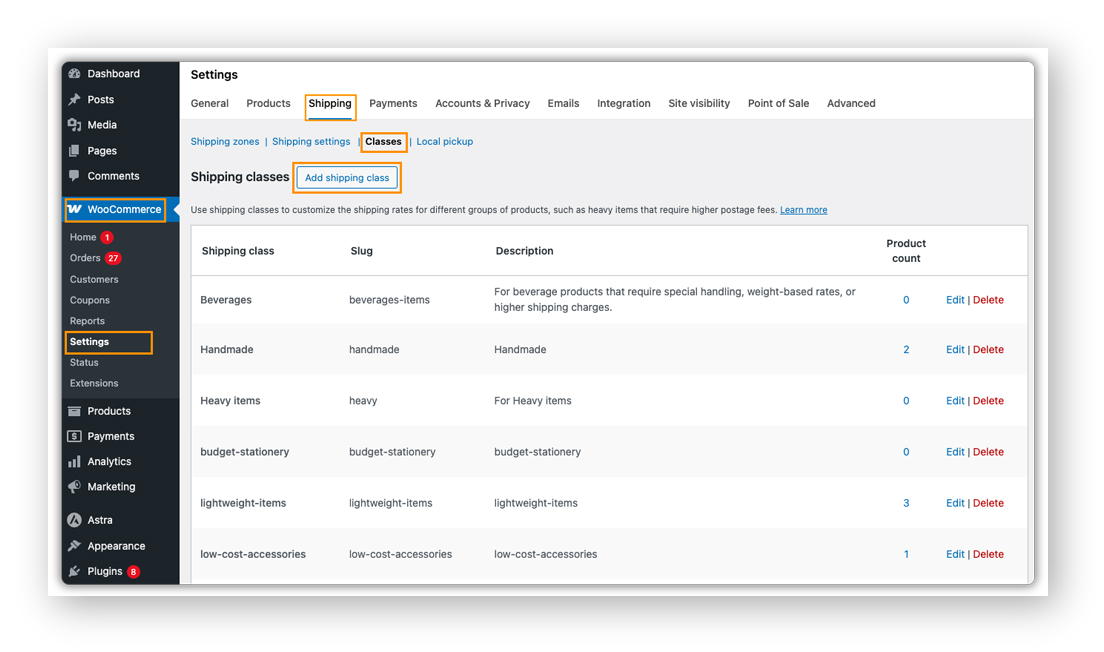Open the Reports submenu item
Image resolution: width=1104 pixels, height=652 pixels.
pos(87,321)
